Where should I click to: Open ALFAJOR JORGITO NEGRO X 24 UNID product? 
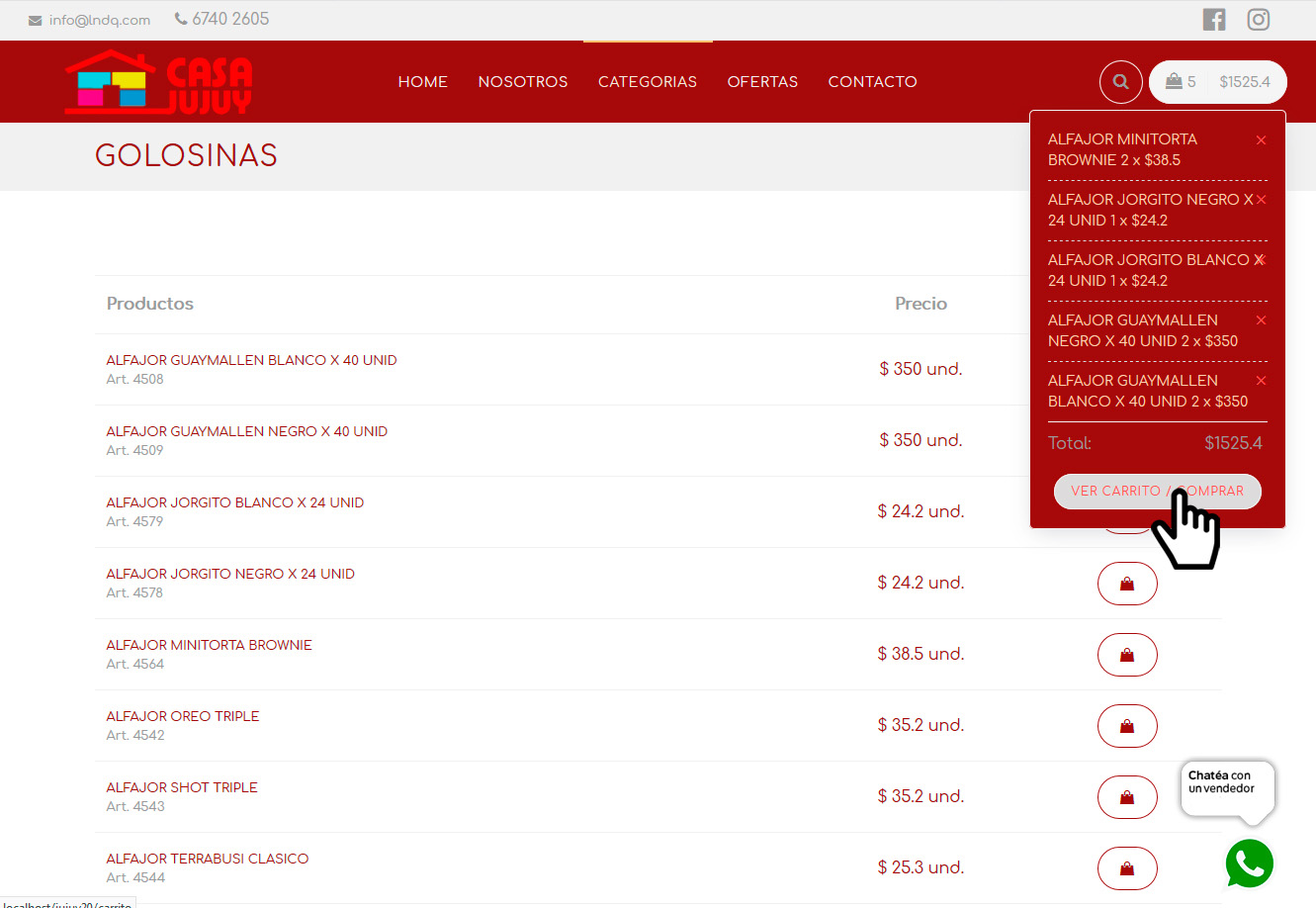click(x=230, y=574)
